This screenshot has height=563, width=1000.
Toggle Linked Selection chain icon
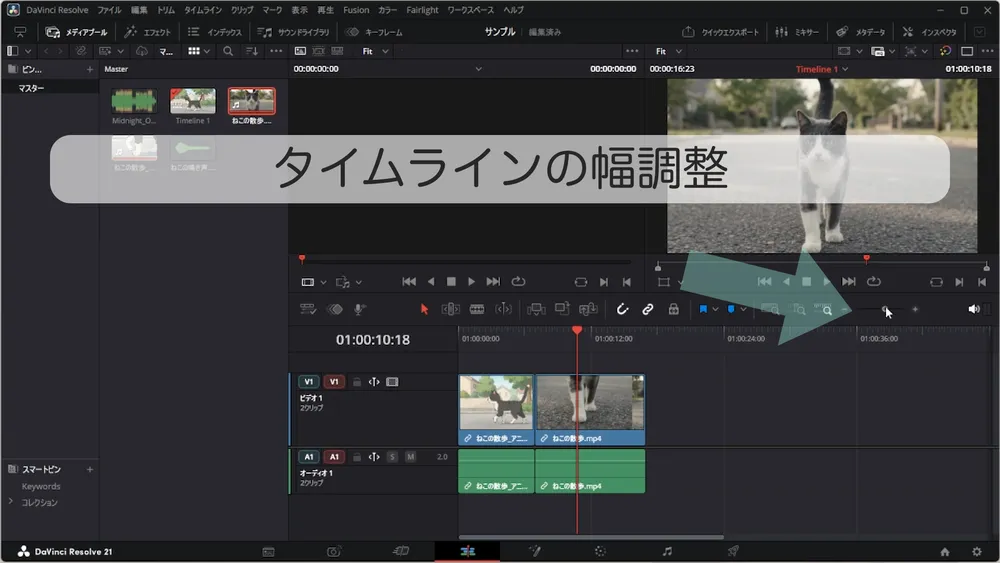pos(647,309)
